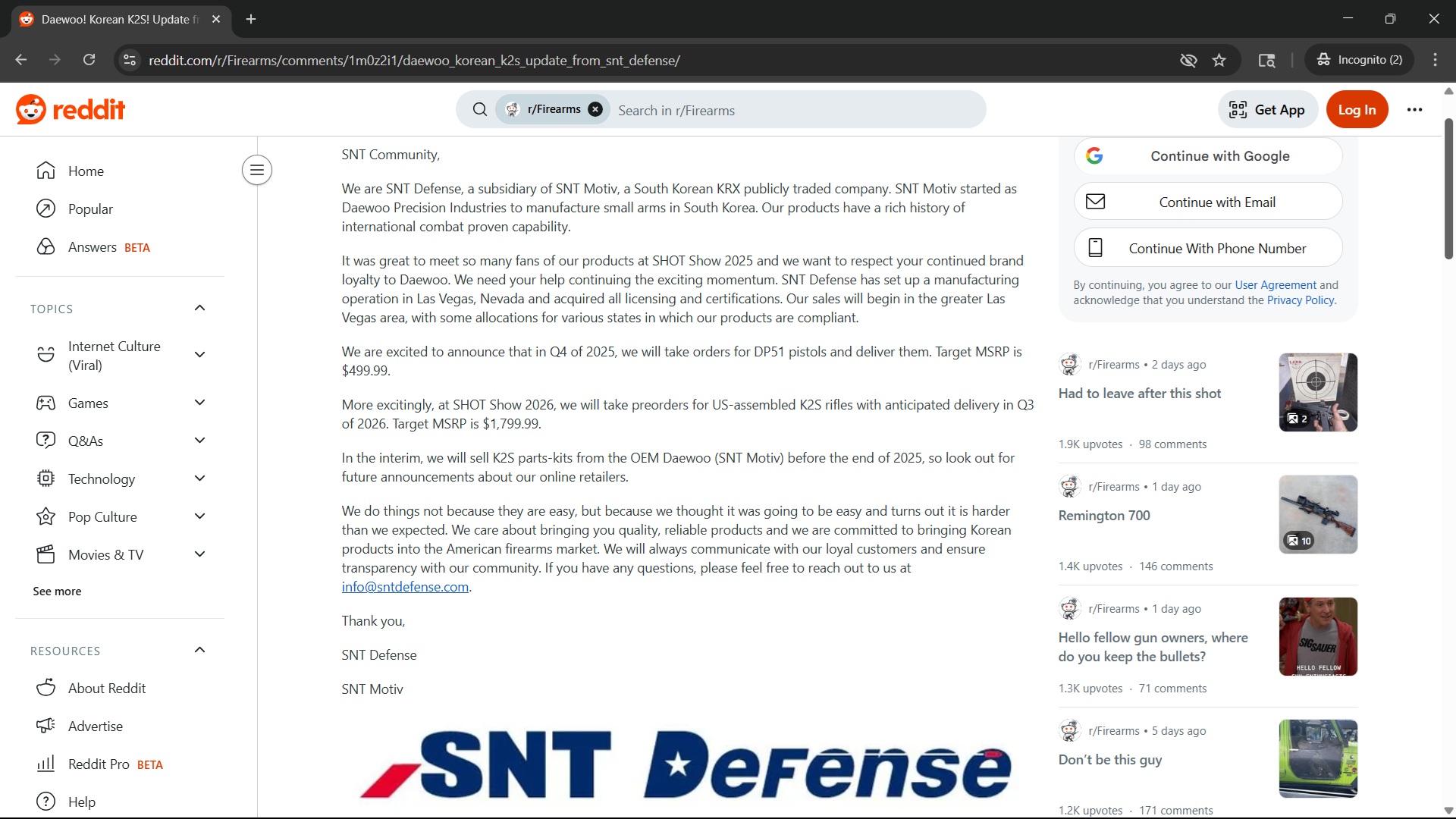Expand the Pop Culture topic chevron
Screen dimensions: 1456x819
tap(200, 516)
